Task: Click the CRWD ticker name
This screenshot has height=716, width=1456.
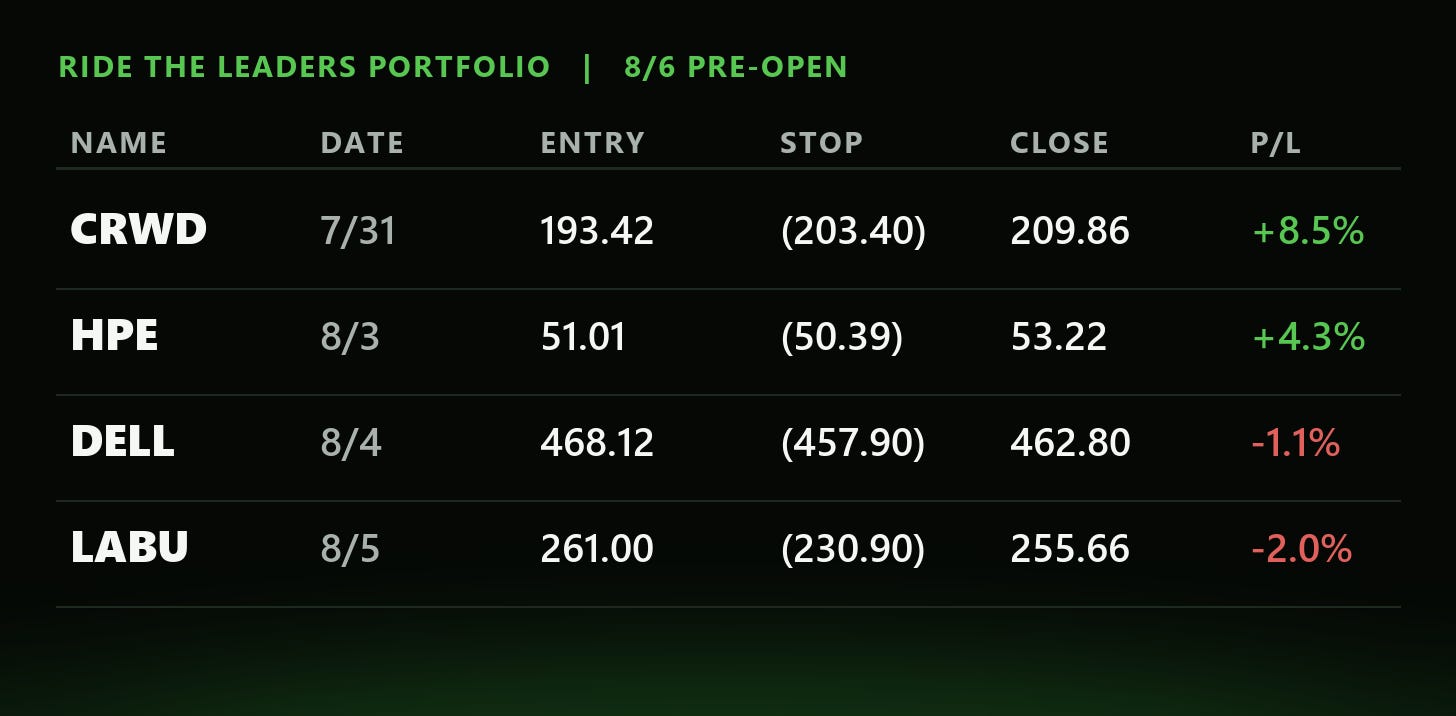Action: coord(138,230)
